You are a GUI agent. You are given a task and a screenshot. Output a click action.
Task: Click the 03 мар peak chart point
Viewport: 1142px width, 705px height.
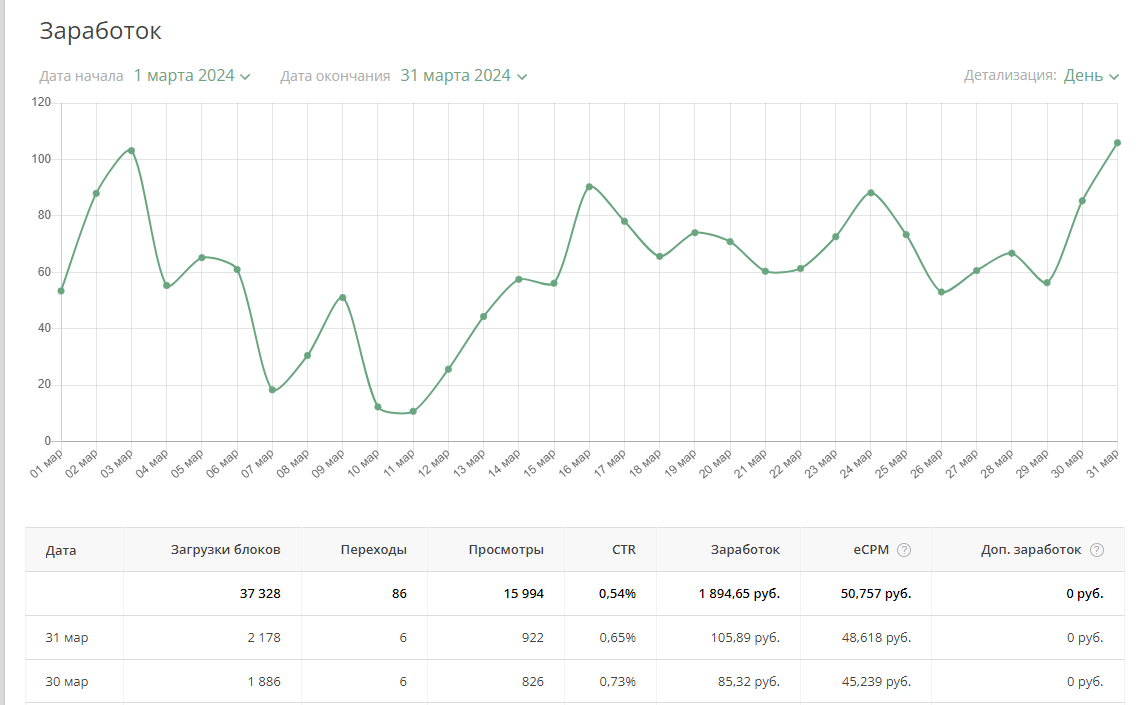[x=131, y=151]
